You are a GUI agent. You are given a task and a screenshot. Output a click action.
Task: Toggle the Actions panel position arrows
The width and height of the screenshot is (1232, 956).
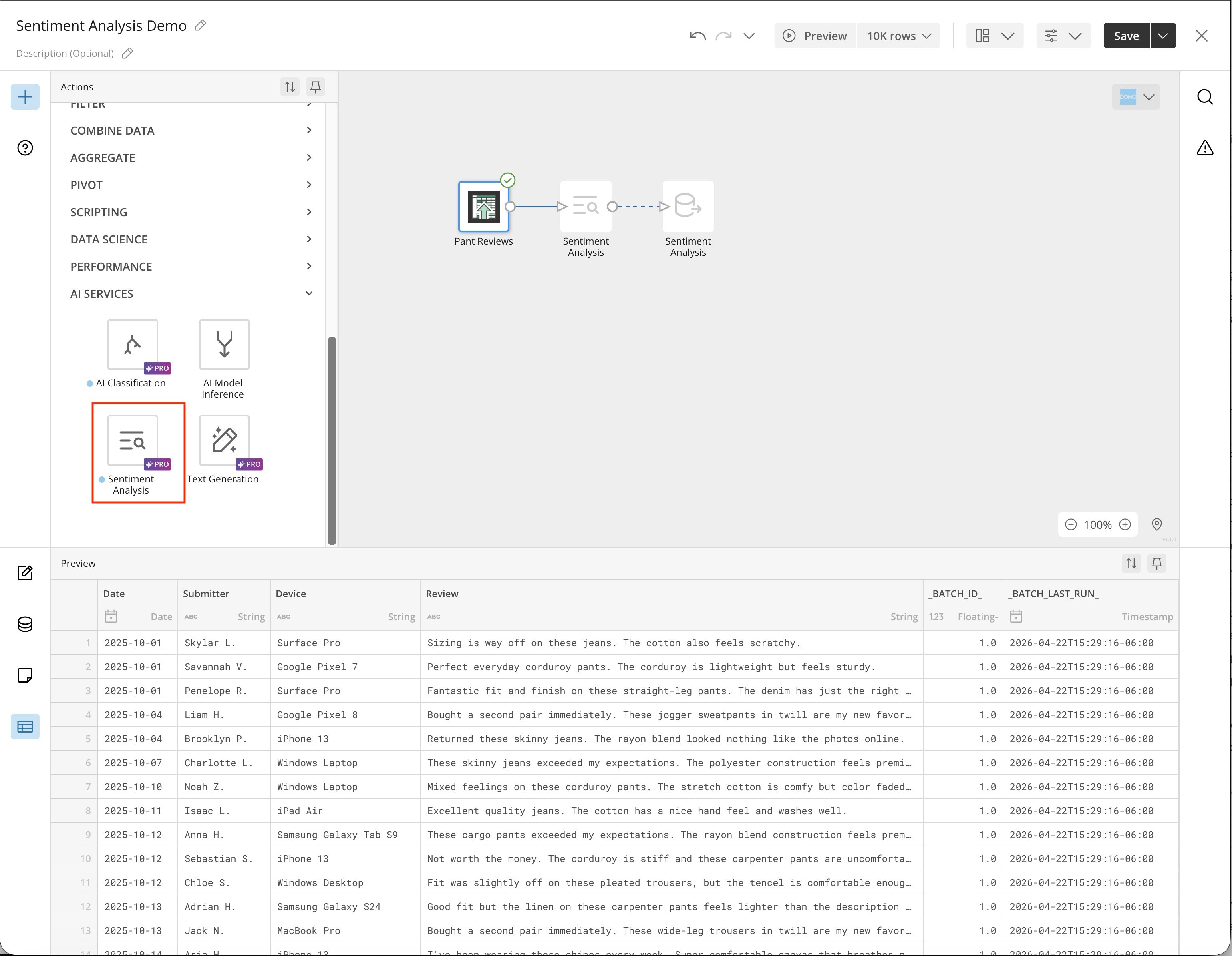tap(290, 87)
